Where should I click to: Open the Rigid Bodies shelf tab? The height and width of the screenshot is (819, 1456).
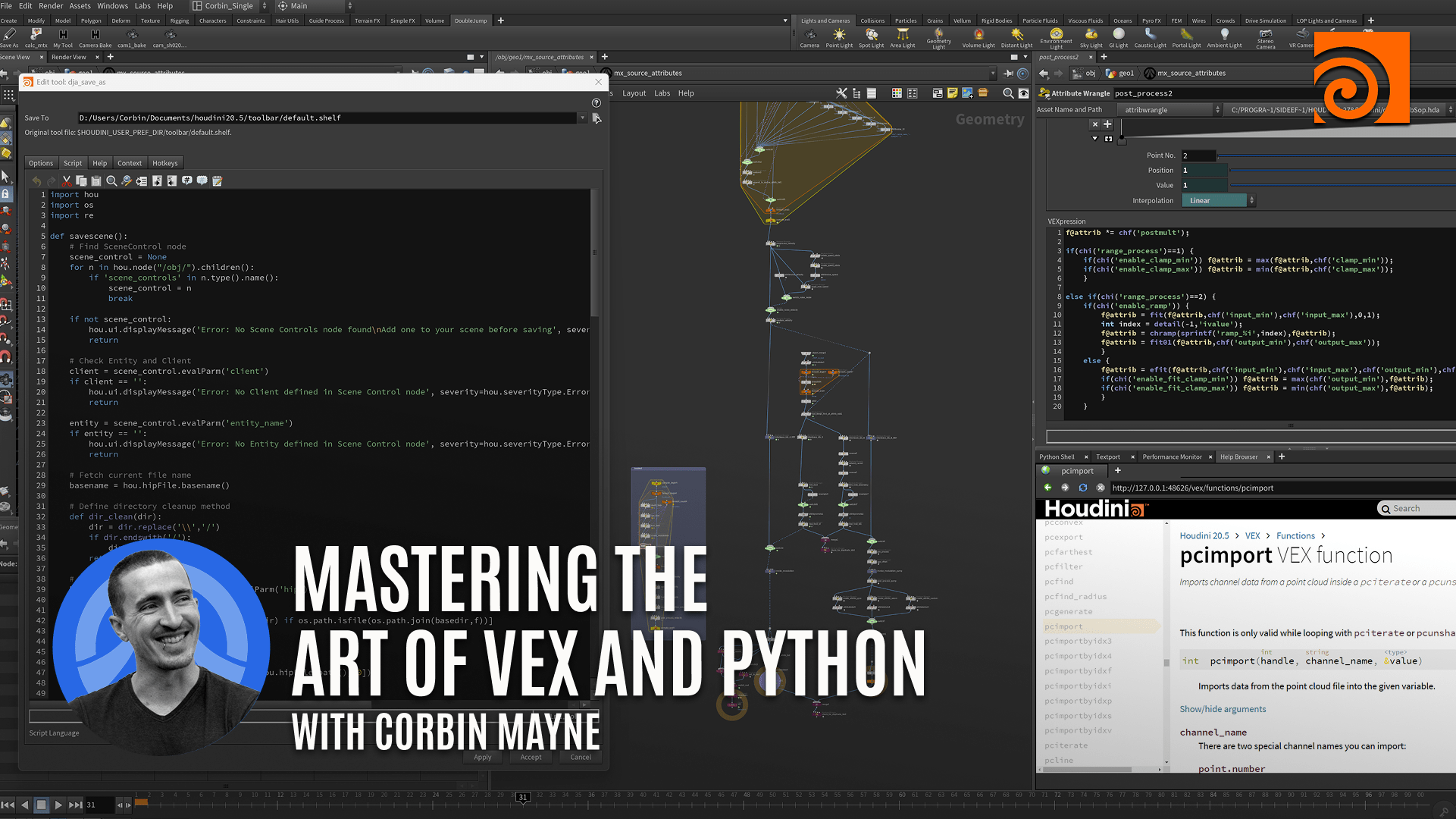pos(997,20)
